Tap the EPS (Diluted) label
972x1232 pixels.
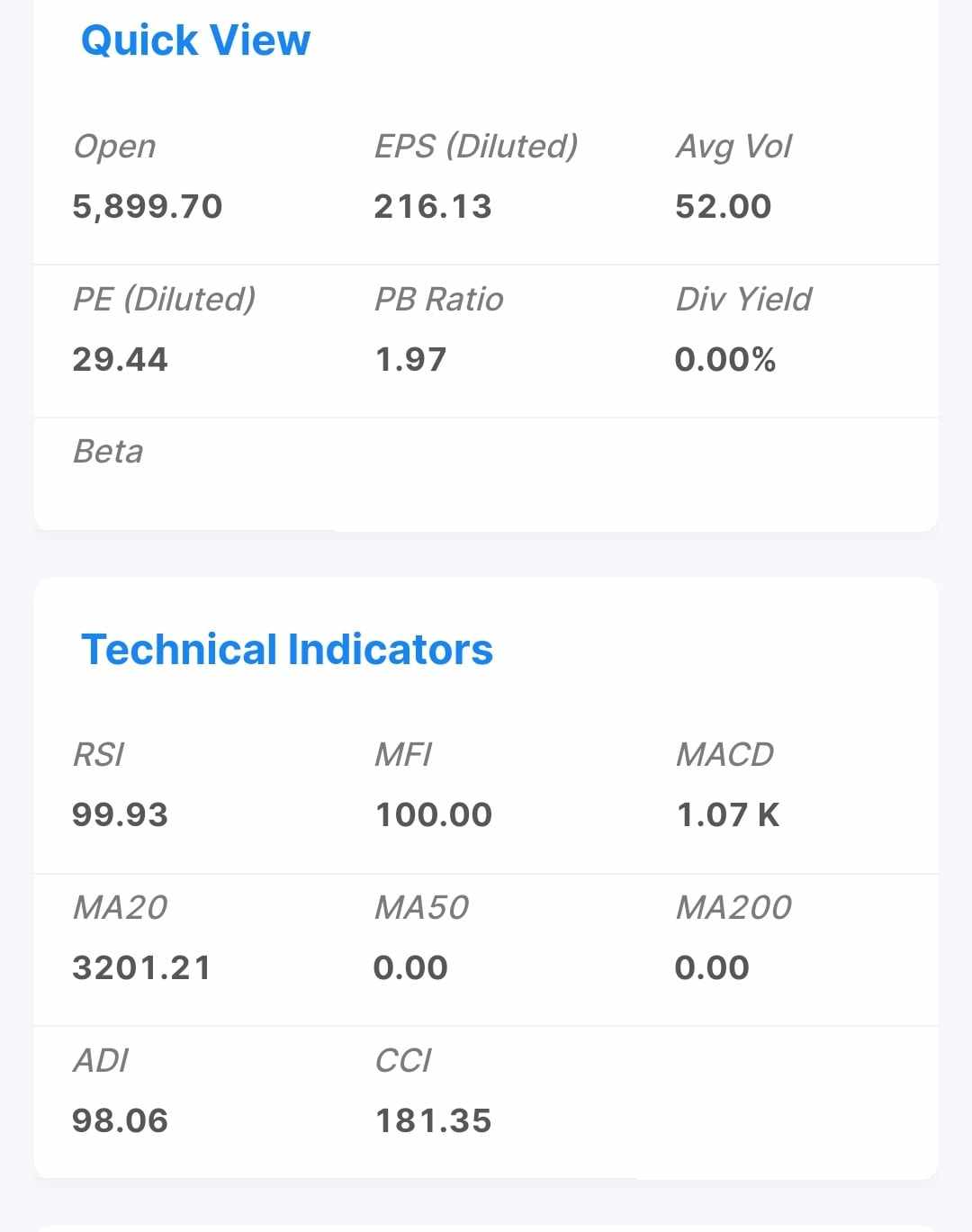pyautogui.click(x=476, y=146)
